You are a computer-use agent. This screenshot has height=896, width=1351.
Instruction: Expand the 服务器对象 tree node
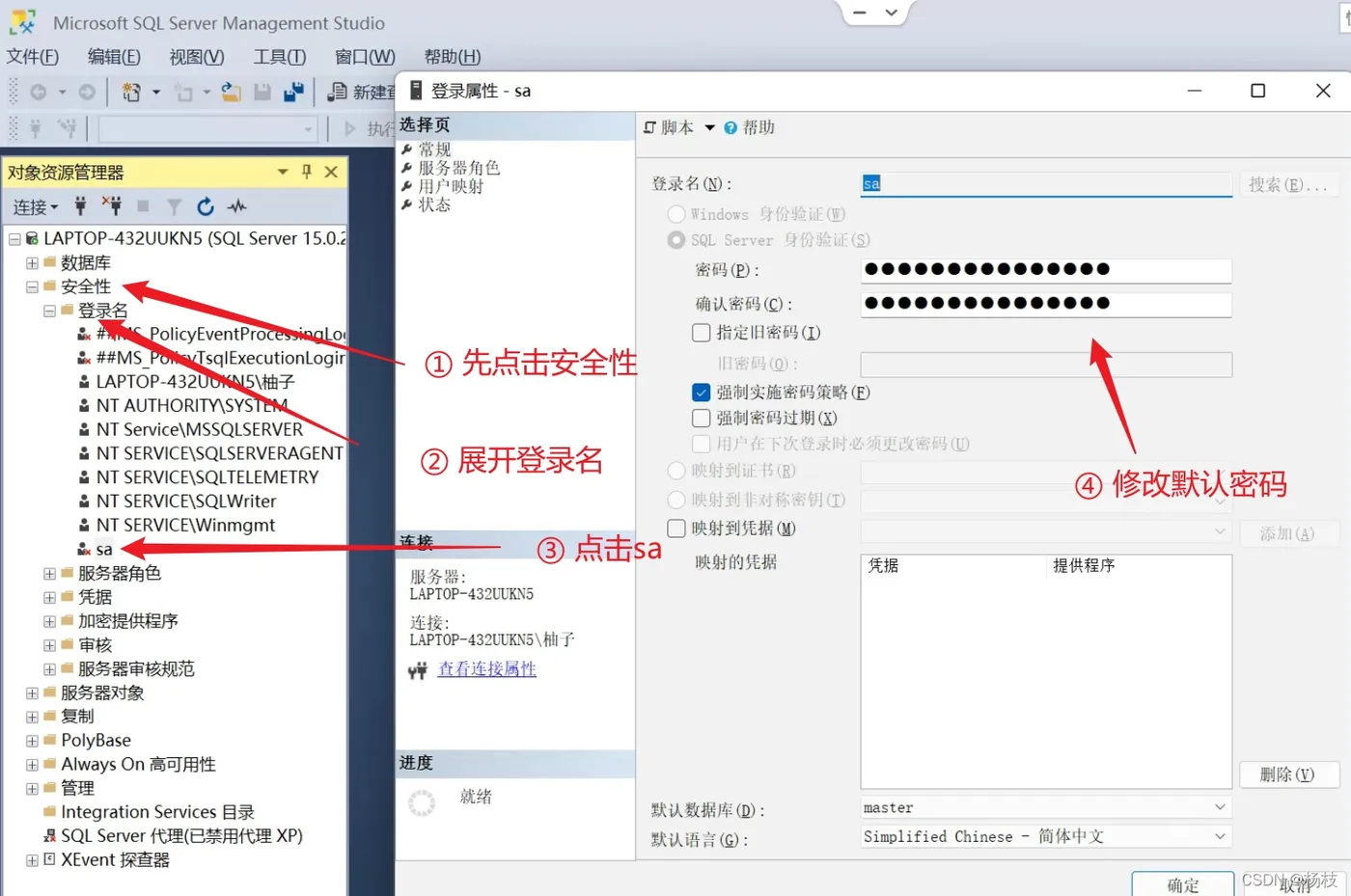pyautogui.click(x=32, y=692)
